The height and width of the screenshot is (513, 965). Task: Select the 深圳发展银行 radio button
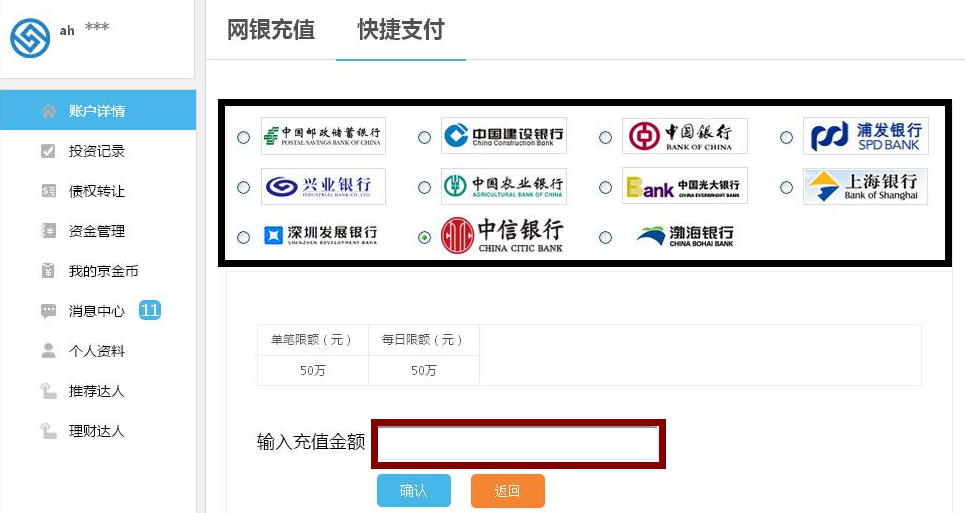(244, 237)
